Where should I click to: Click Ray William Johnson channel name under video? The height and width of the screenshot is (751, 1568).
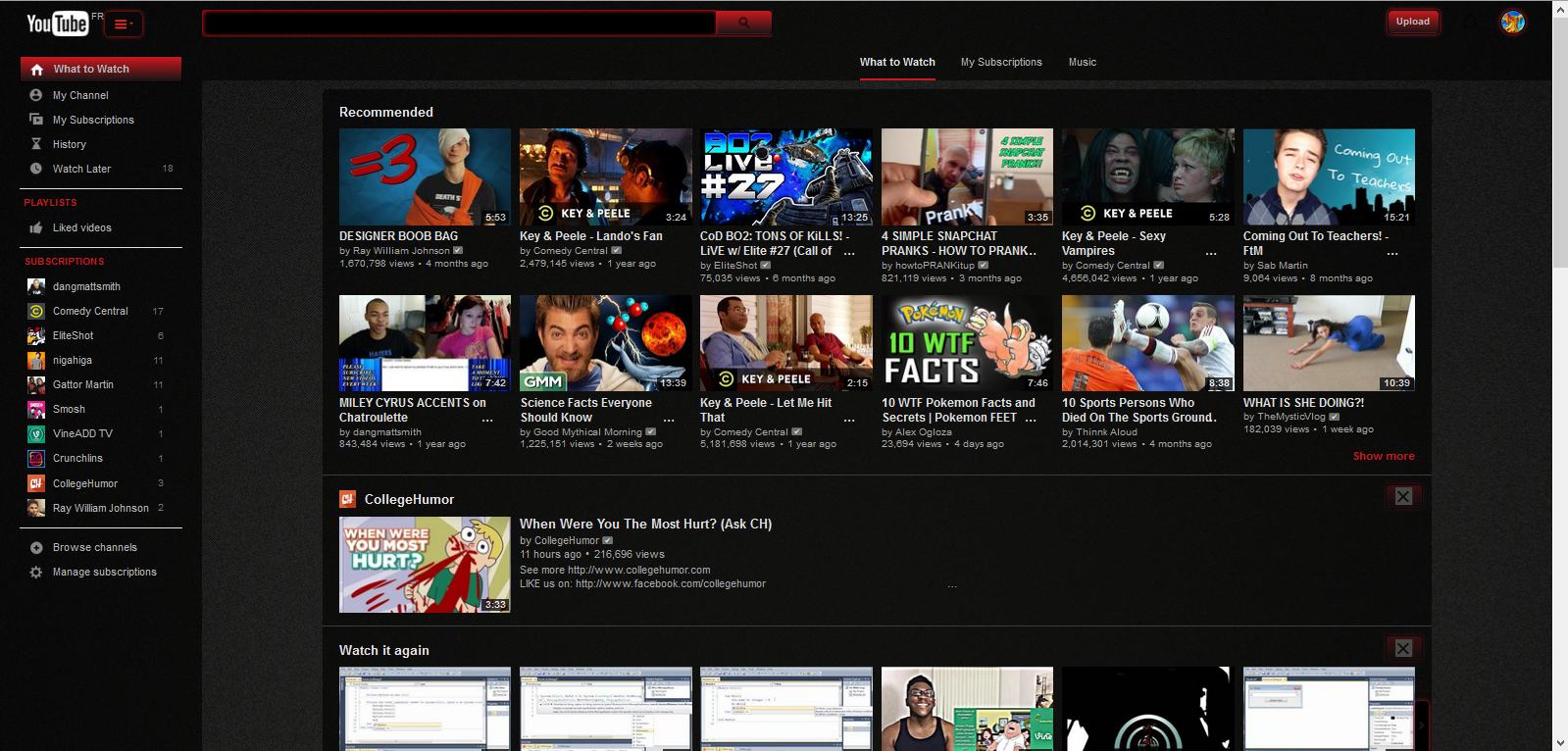(x=401, y=251)
